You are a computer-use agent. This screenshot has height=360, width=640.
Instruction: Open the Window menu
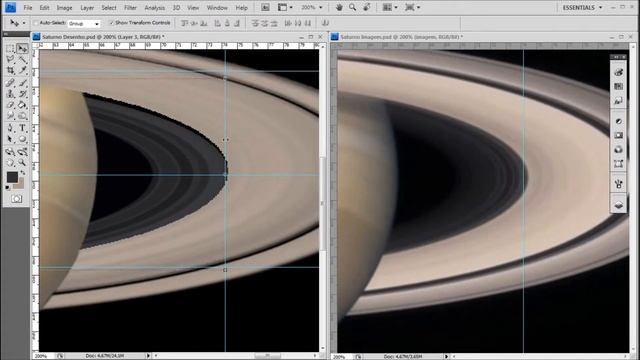[x=217, y=8]
